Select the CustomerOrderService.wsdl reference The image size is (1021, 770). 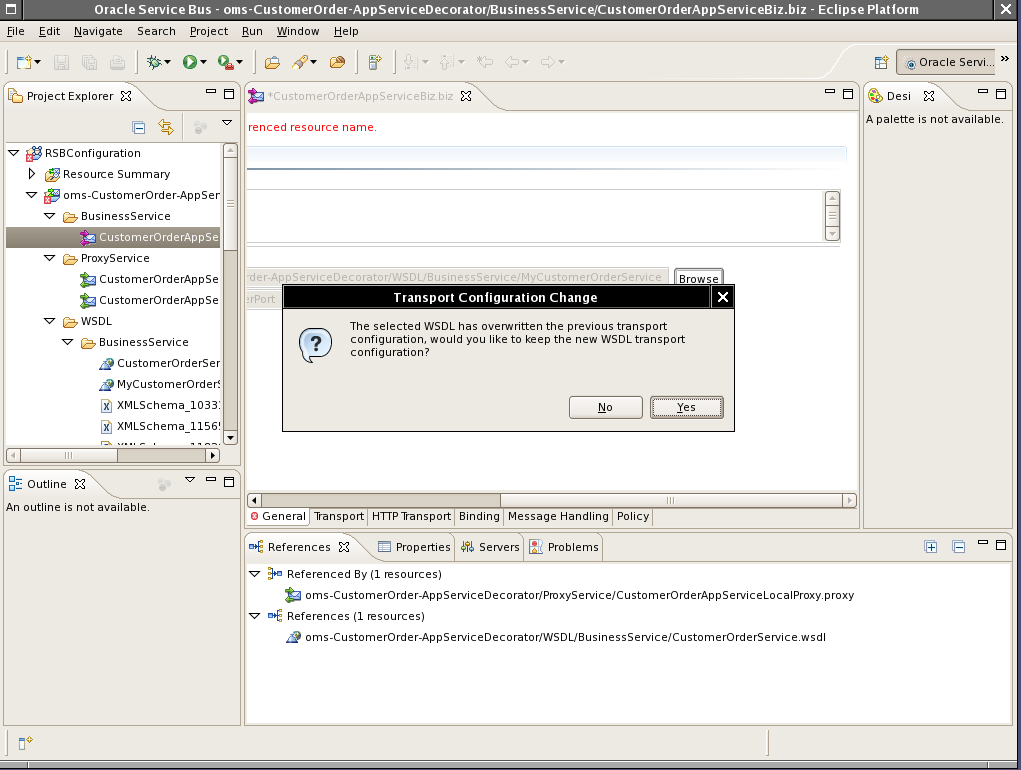pyautogui.click(x=556, y=637)
